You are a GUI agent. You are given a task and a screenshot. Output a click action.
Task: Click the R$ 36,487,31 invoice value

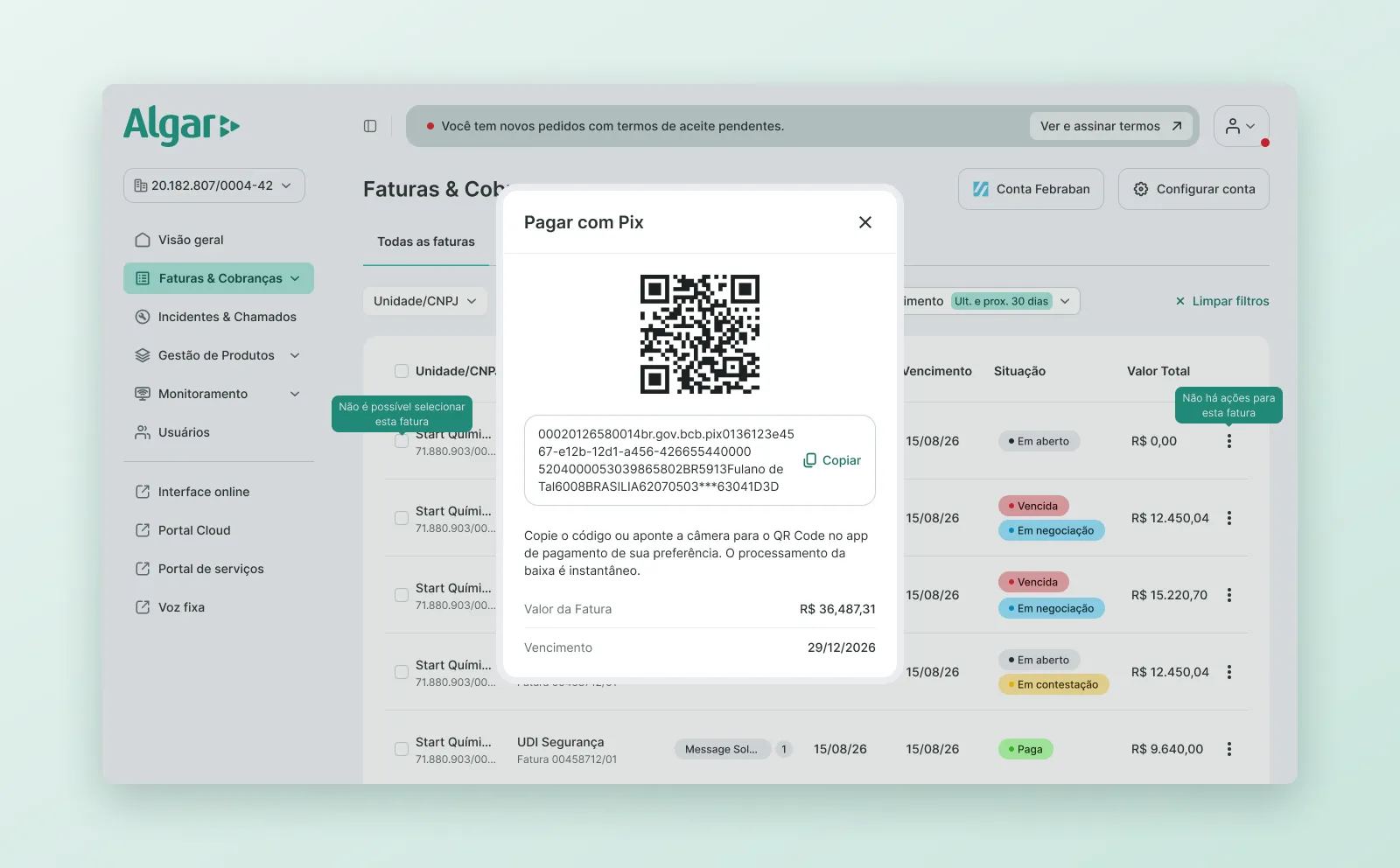click(837, 609)
